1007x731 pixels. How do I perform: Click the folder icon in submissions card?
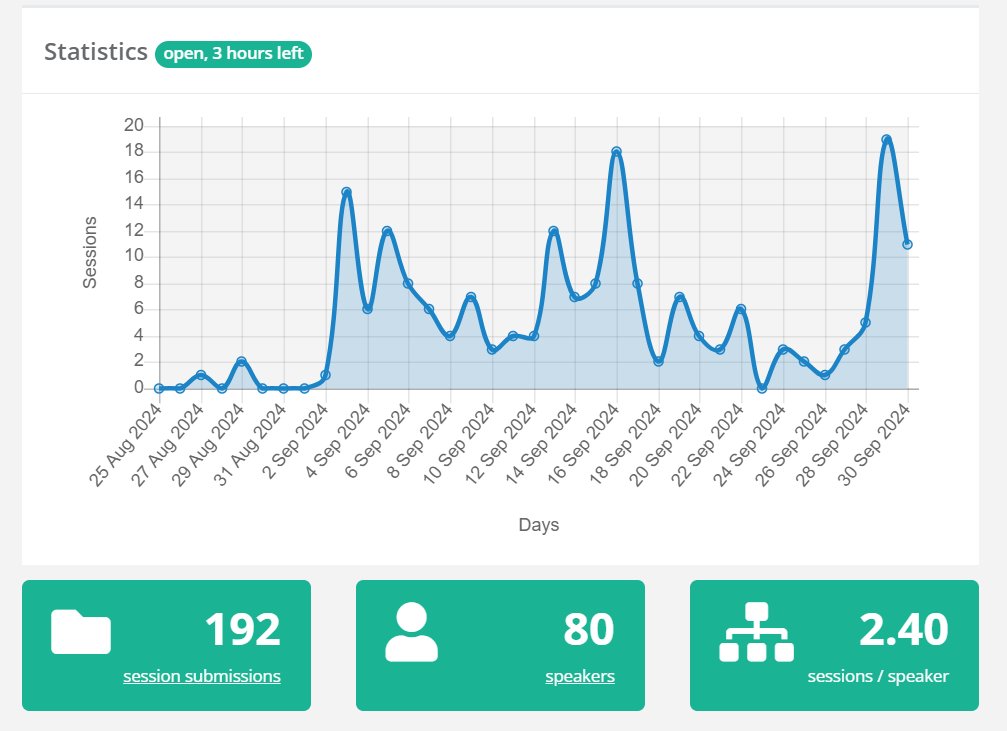[x=81, y=632]
